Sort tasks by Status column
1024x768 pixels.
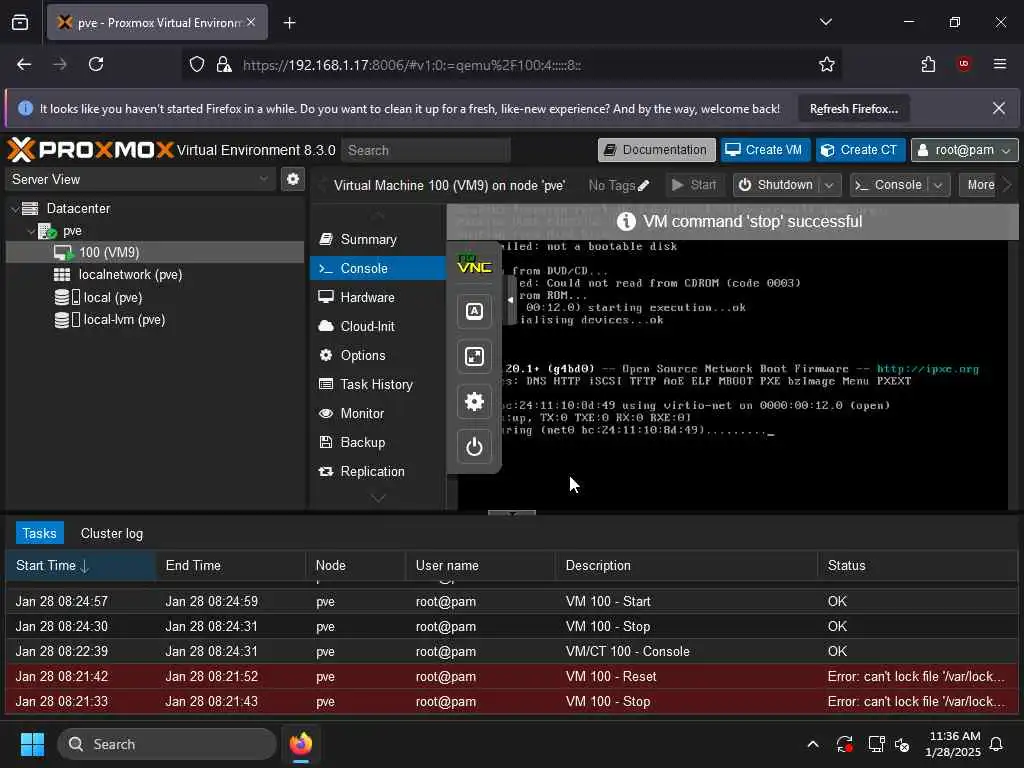pos(918,566)
